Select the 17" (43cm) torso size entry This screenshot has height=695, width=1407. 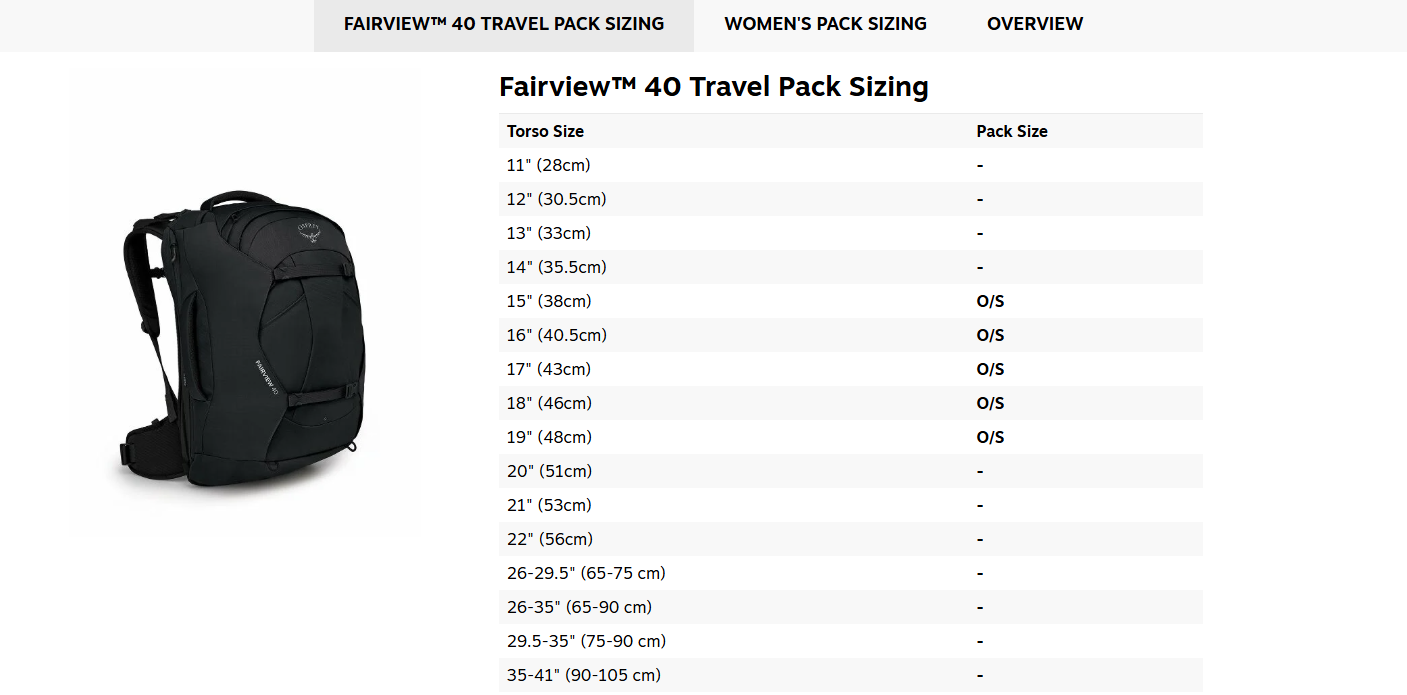[549, 369]
